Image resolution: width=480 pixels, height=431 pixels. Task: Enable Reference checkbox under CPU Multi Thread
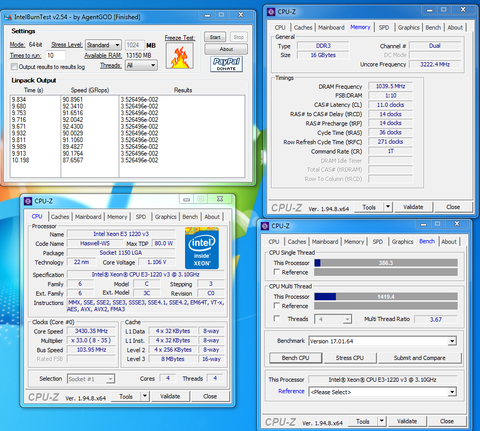pos(276,305)
